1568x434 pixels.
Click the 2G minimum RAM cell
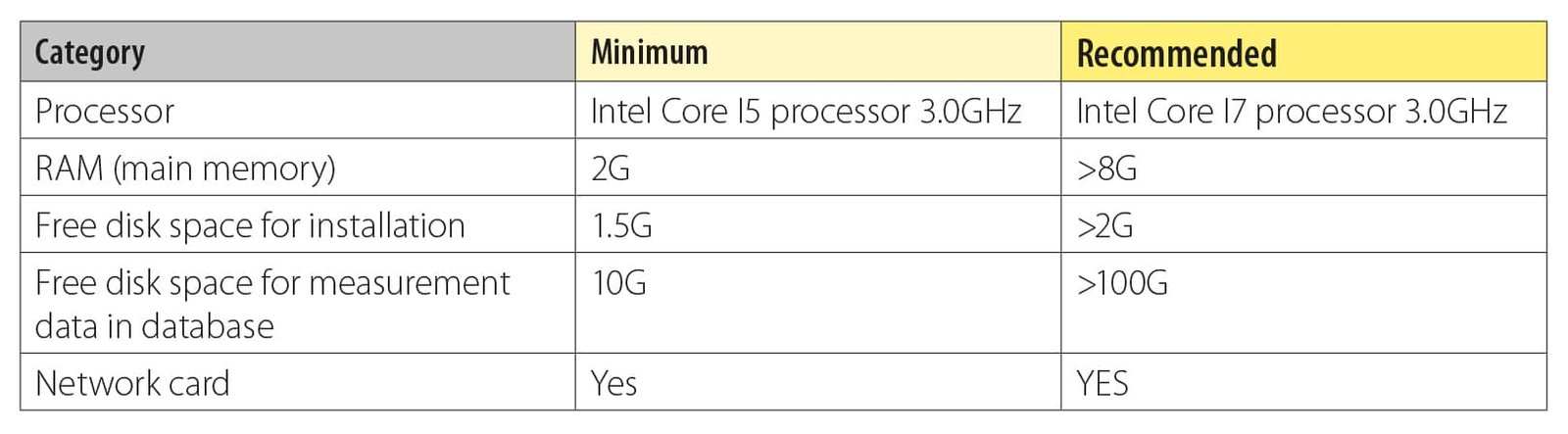(x=611, y=169)
